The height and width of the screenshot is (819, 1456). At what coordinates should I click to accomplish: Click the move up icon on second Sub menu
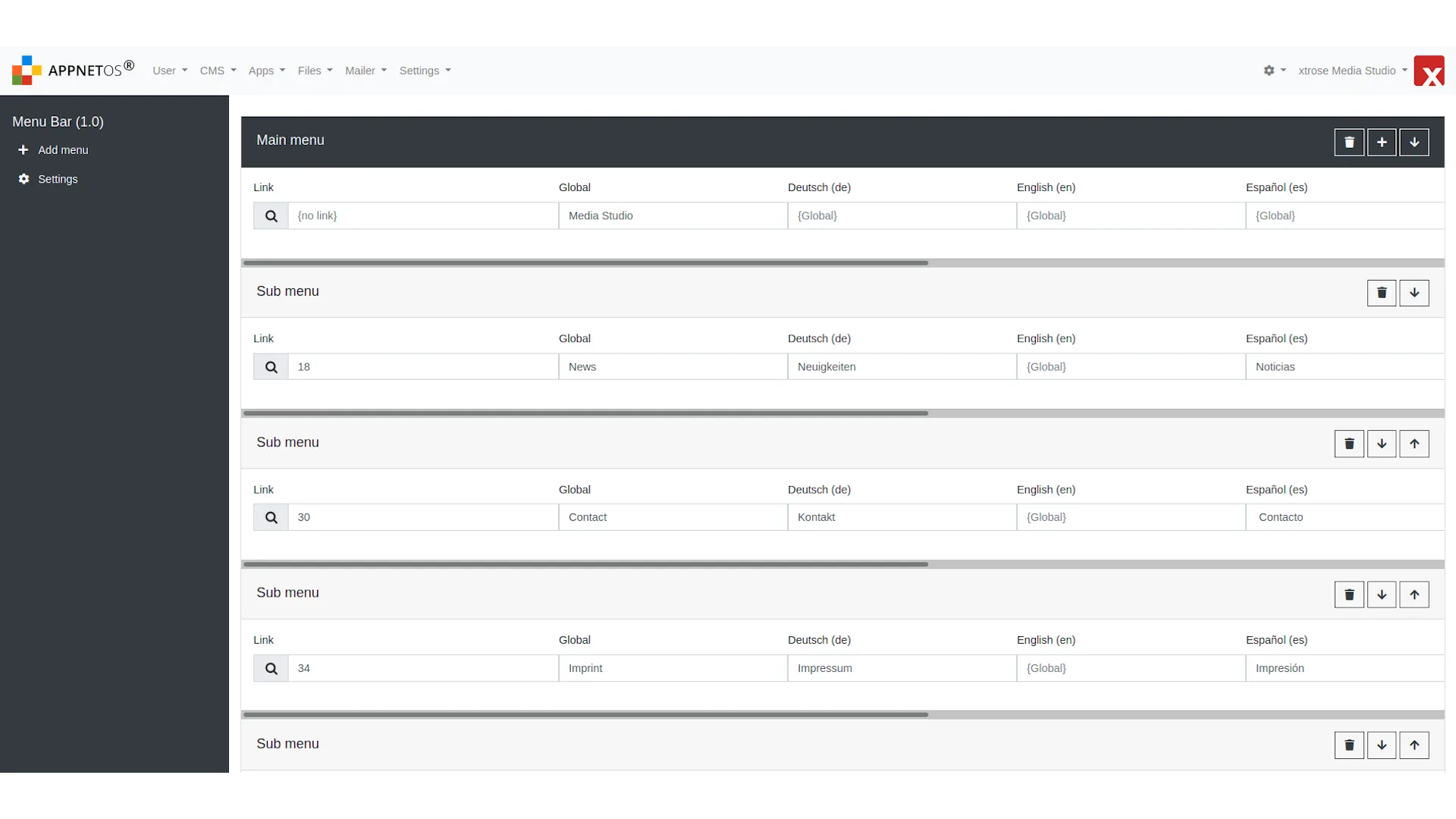pyautogui.click(x=1414, y=443)
